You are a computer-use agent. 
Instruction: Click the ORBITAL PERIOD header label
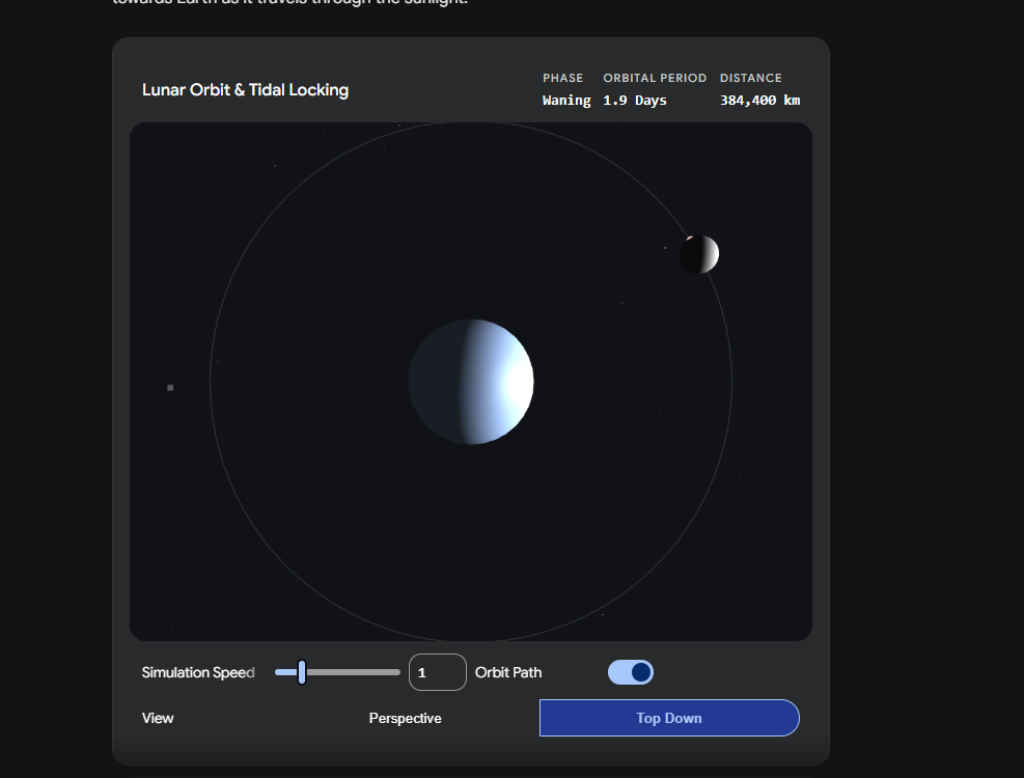654,78
